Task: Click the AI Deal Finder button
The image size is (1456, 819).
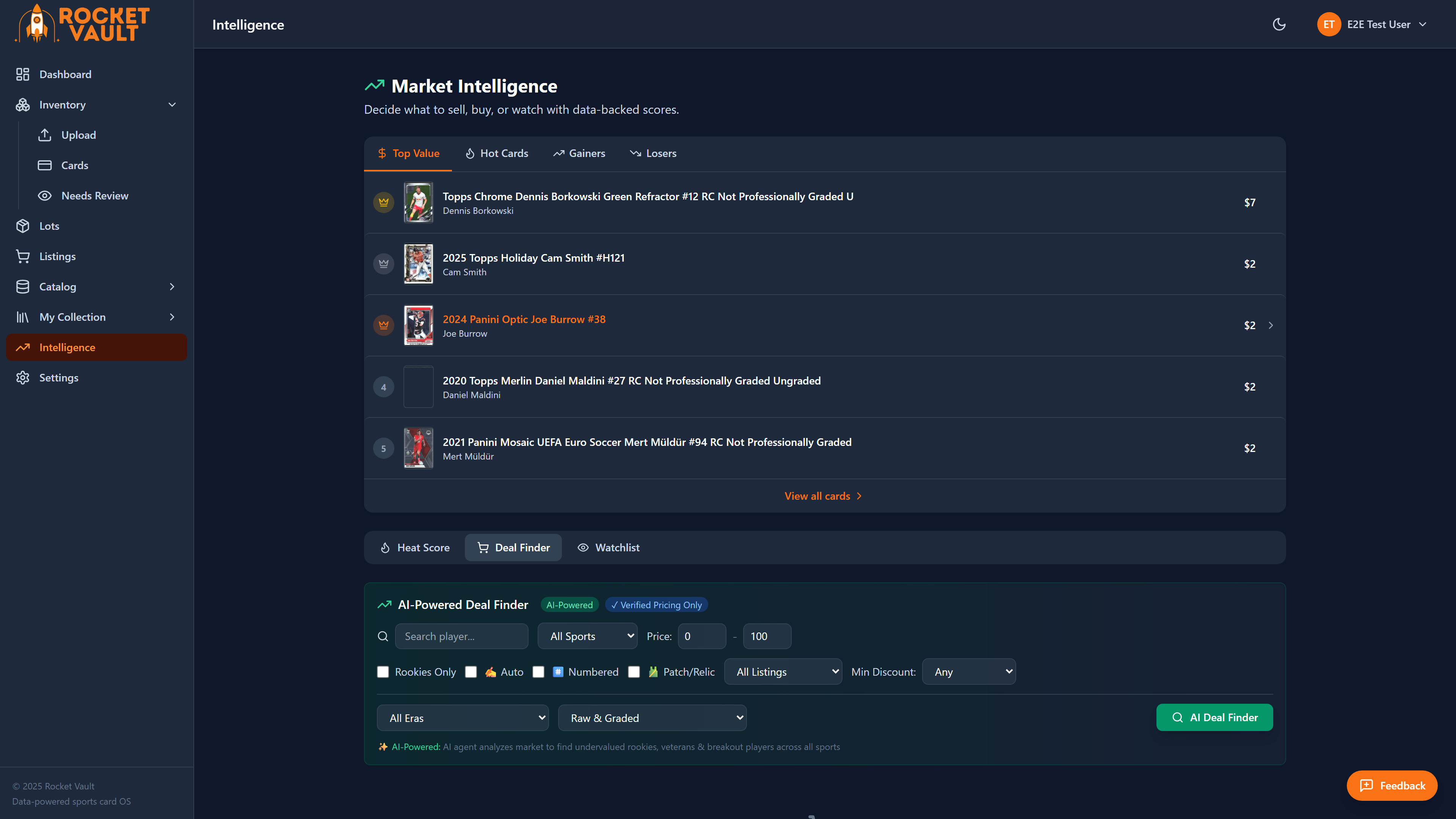Action: pyautogui.click(x=1214, y=717)
